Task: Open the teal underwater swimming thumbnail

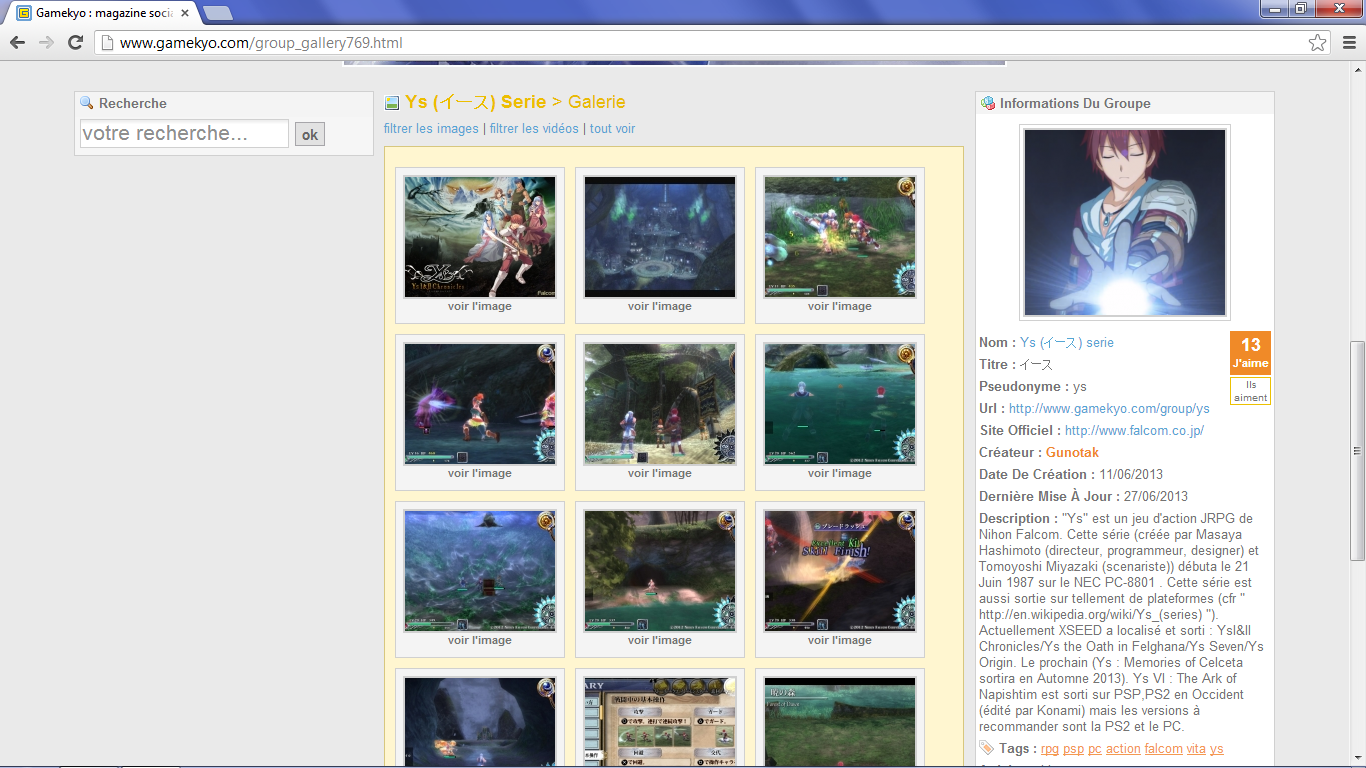Action: [x=840, y=404]
